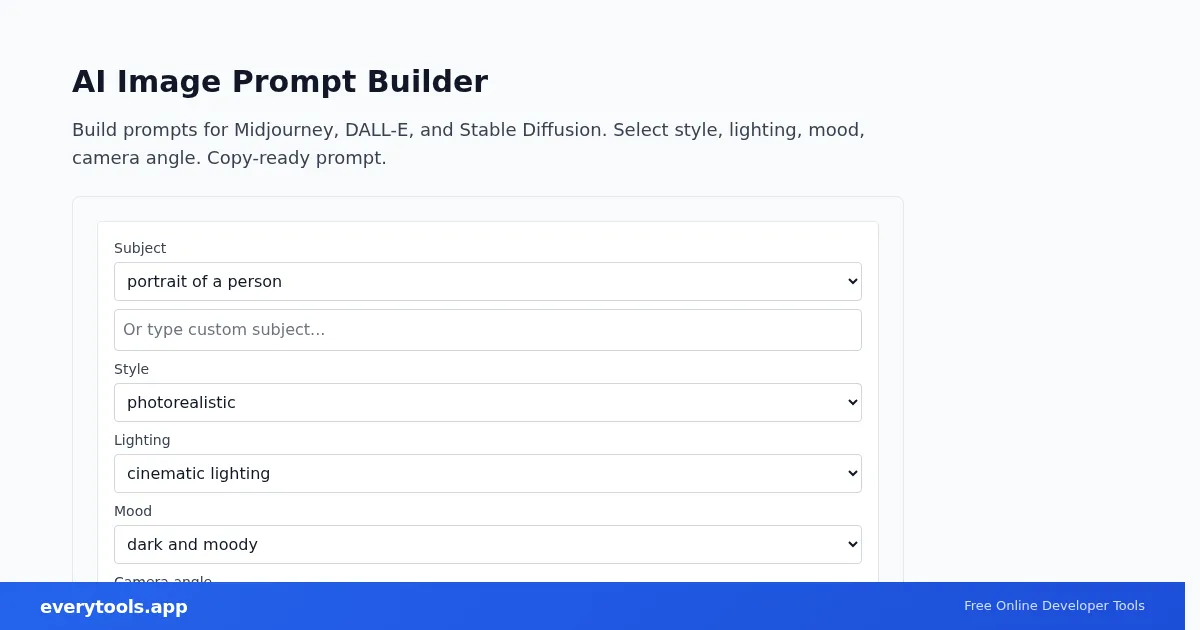This screenshot has height=630, width=1200.
Task: Click the Mood field label
Action: tap(133, 511)
